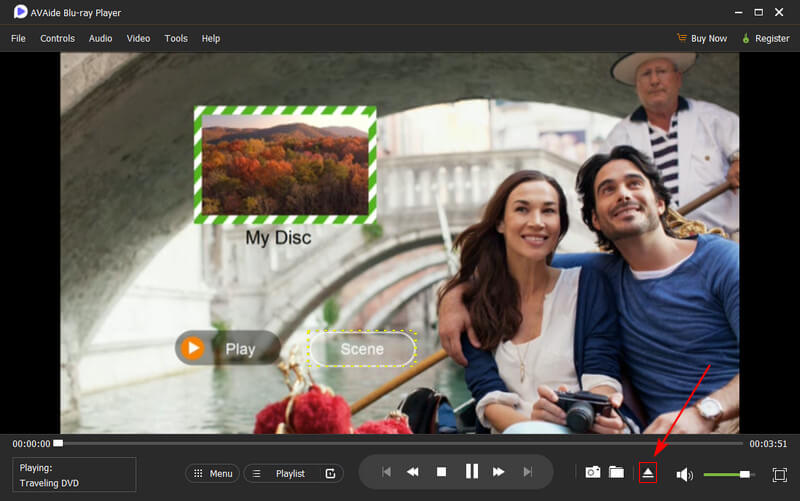
Task: Click the eject disc button
Action: (648, 472)
